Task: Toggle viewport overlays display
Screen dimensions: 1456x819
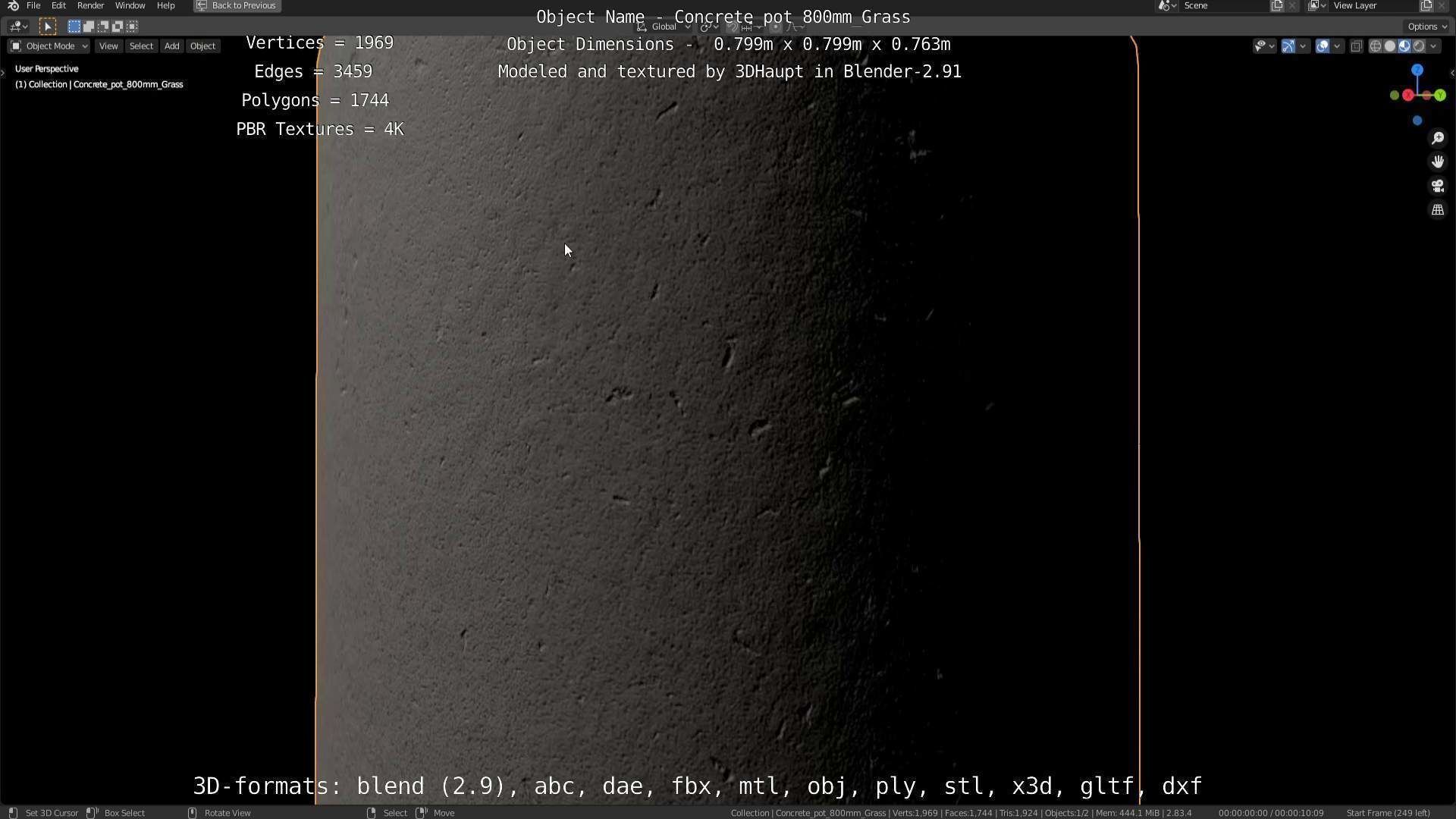Action: pos(1323,46)
